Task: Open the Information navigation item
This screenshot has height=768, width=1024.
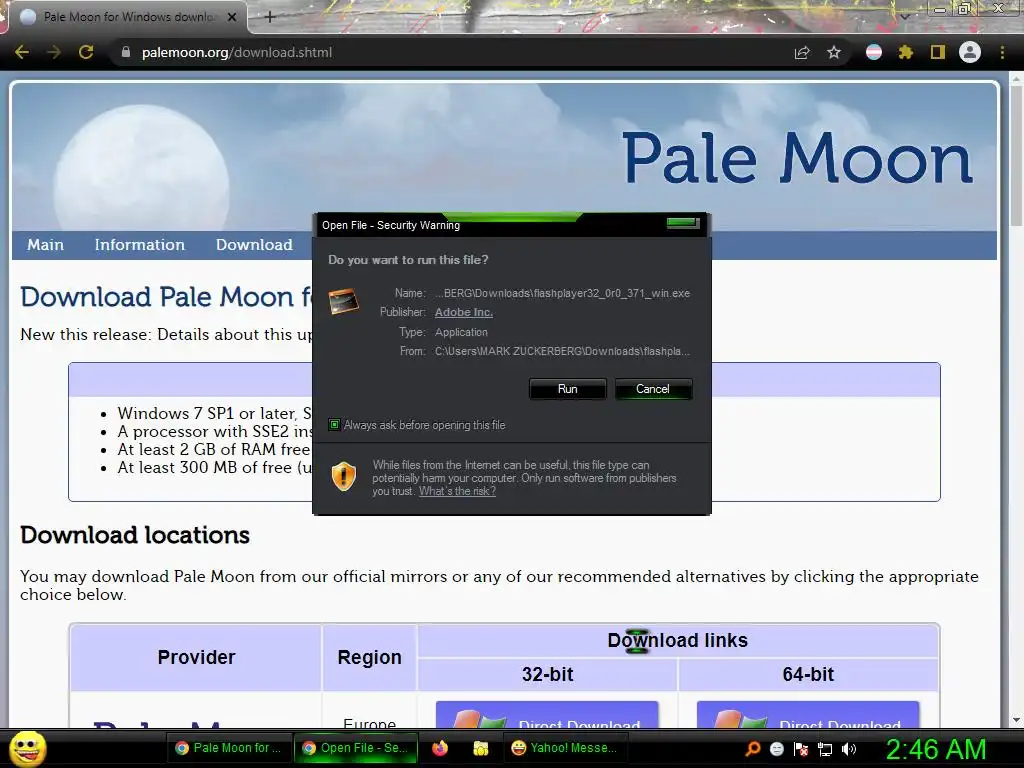Action: click(x=140, y=245)
